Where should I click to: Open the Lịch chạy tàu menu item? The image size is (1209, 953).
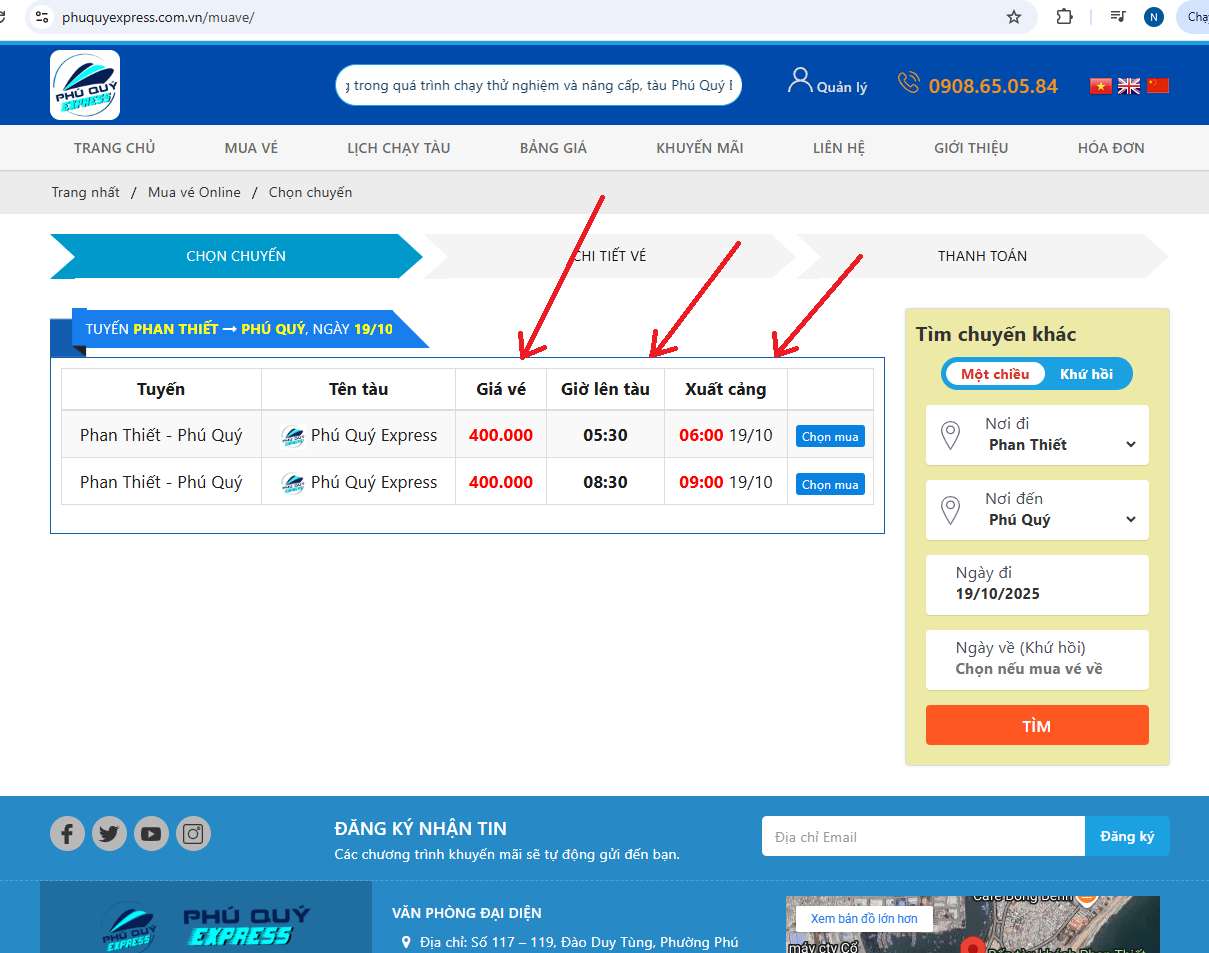click(399, 148)
